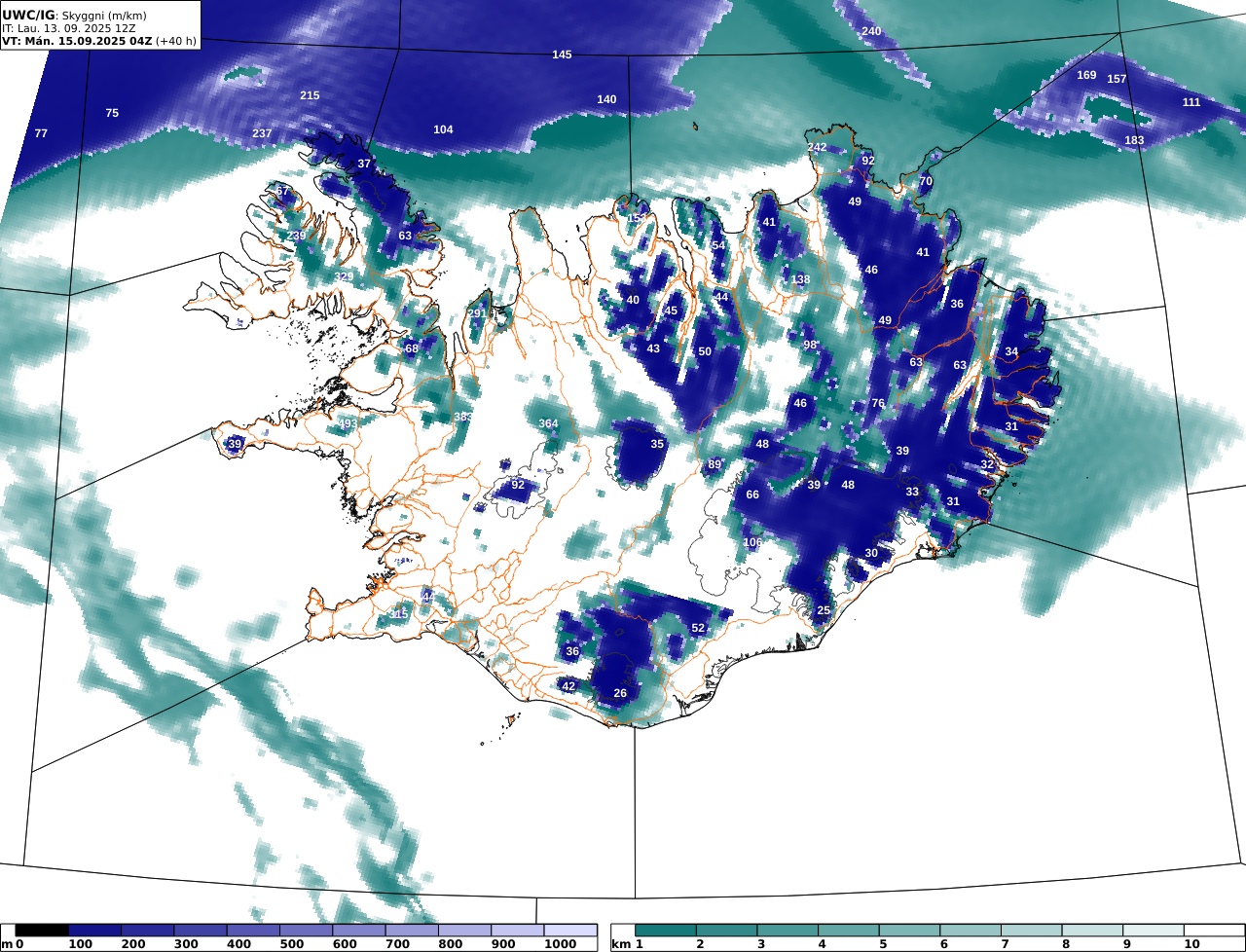Click the visibility value 140

(606, 99)
